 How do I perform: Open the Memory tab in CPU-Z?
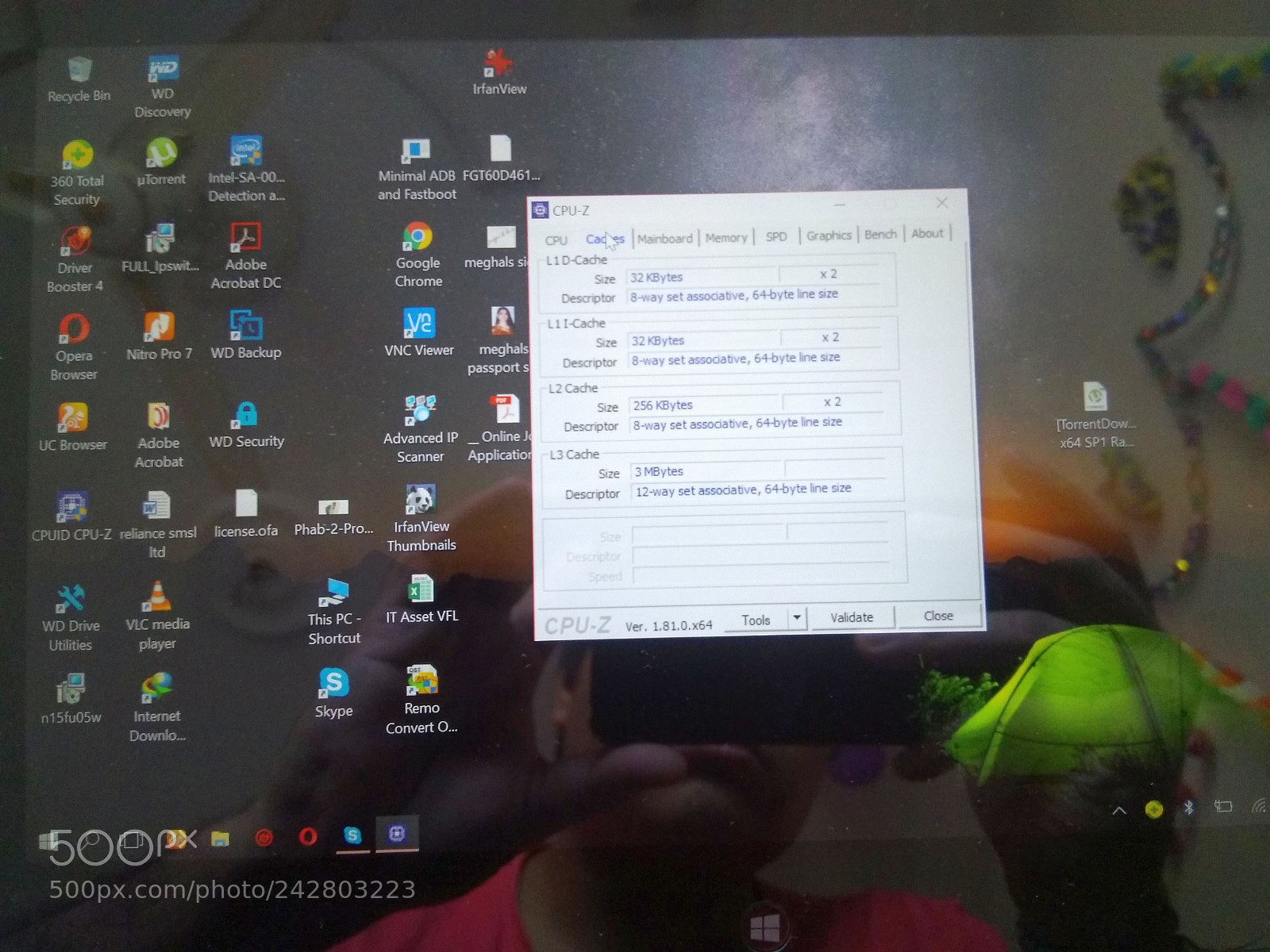coord(725,237)
